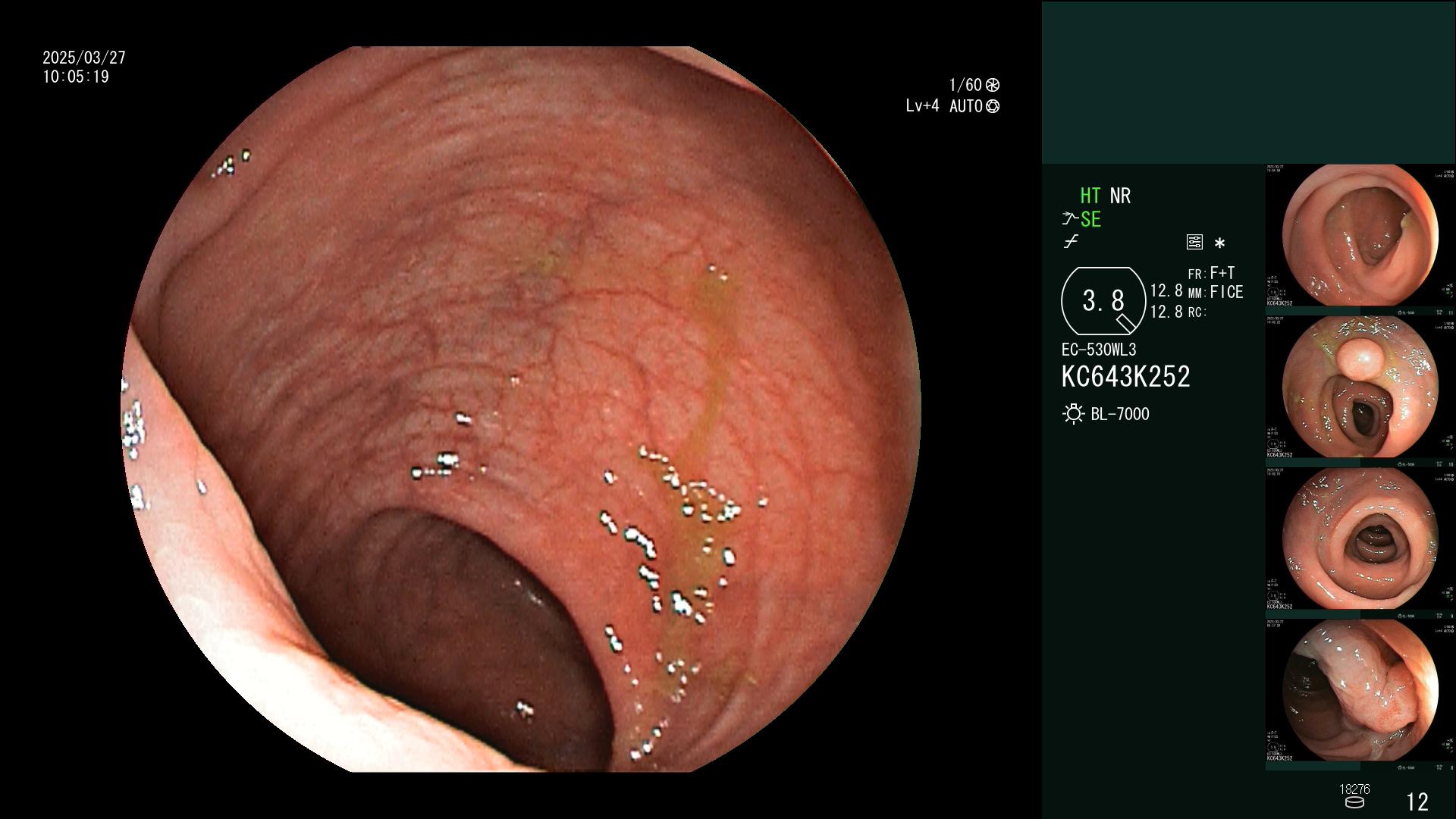Click the serial number KC643K252
1456x819 pixels.
(x=1125, y=377)
